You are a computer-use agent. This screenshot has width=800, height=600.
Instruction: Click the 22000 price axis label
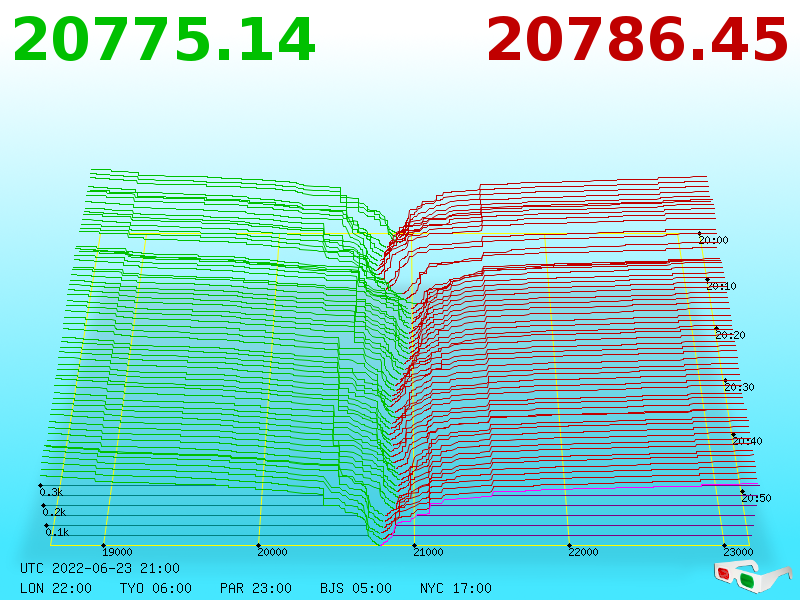coord(583,552)
